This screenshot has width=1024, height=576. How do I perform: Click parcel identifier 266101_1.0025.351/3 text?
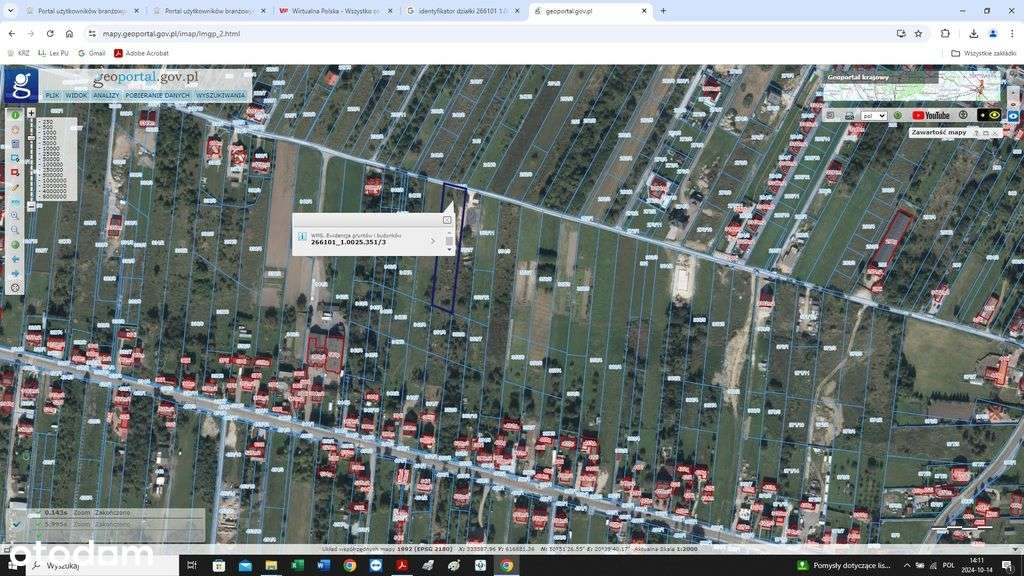348,242
